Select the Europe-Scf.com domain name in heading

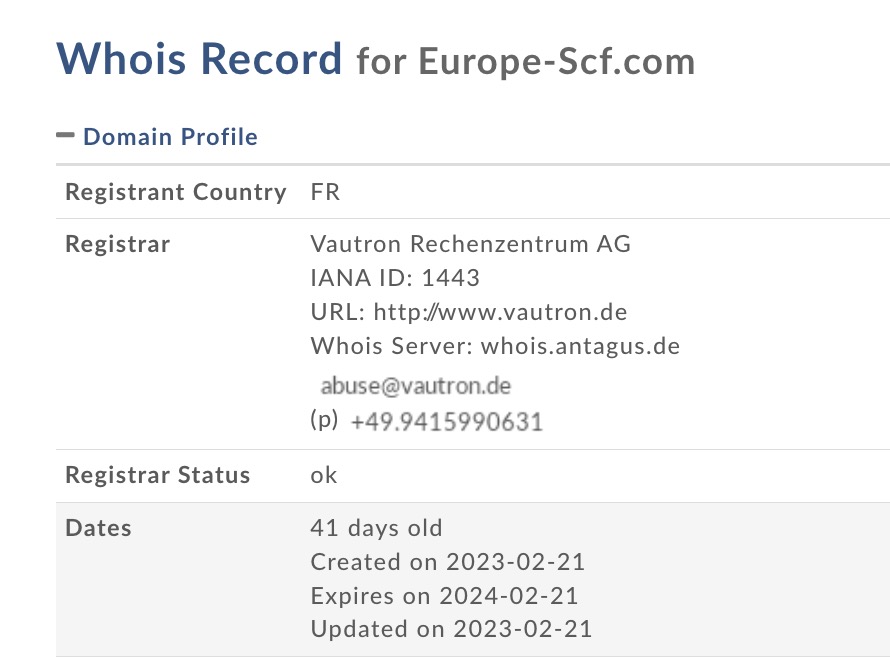[x=556, y=62]
